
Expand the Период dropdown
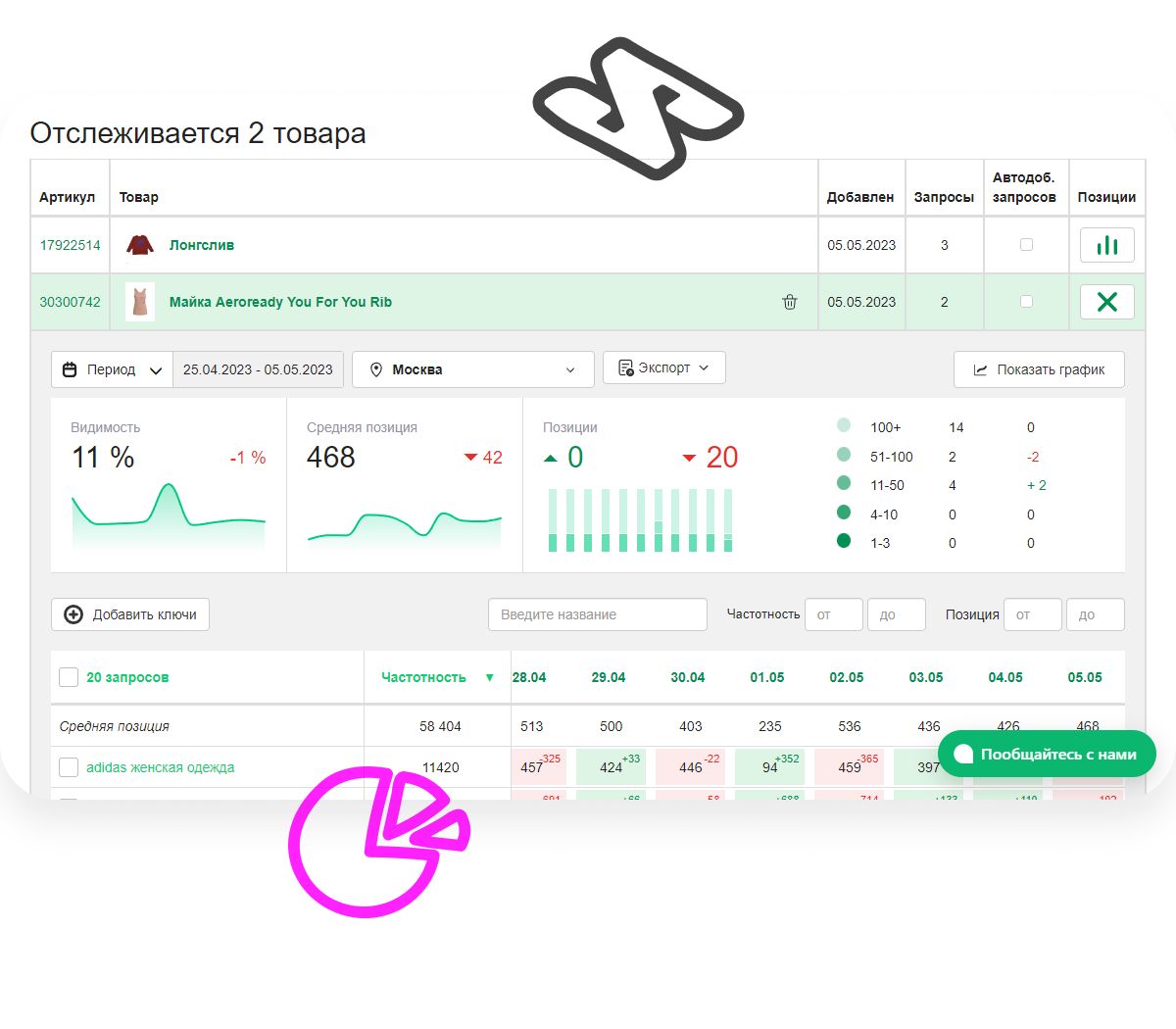(x=156, y=369)
